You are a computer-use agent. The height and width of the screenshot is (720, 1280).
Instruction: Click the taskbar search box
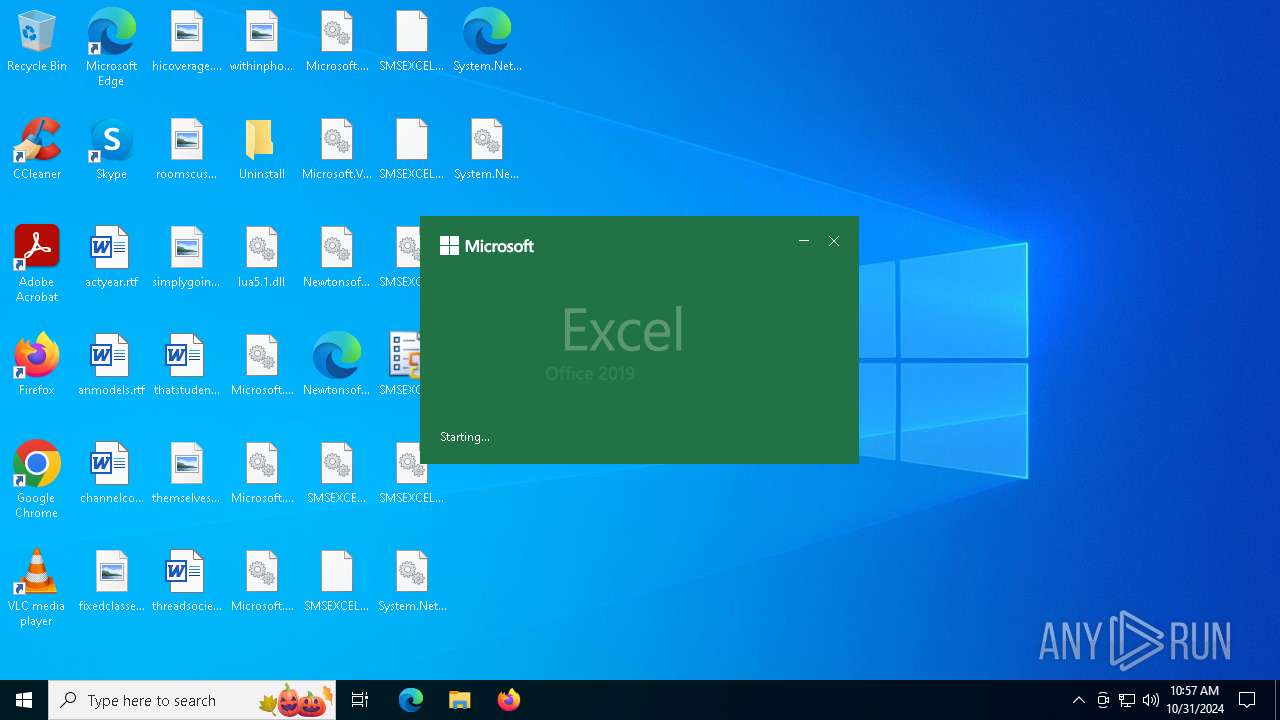coord(192,700)
